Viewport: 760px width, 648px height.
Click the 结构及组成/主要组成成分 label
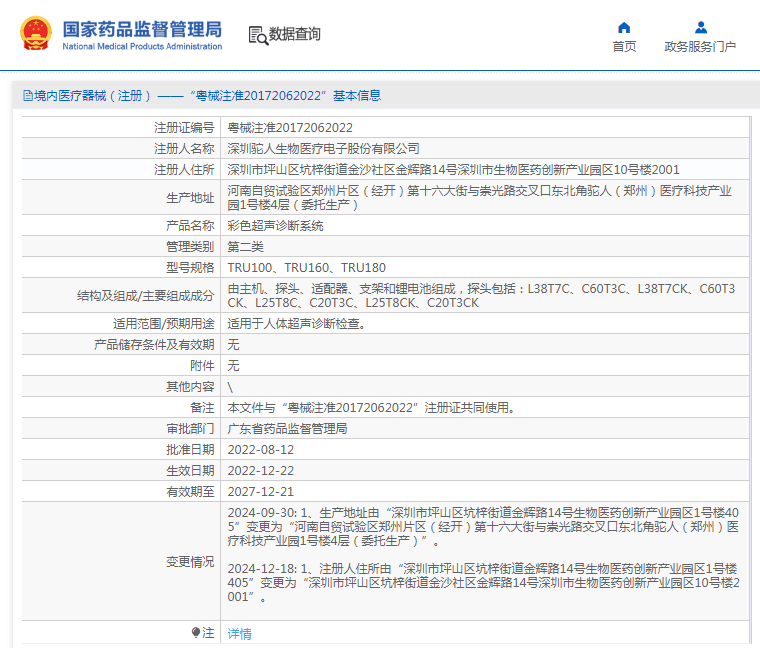145,296
